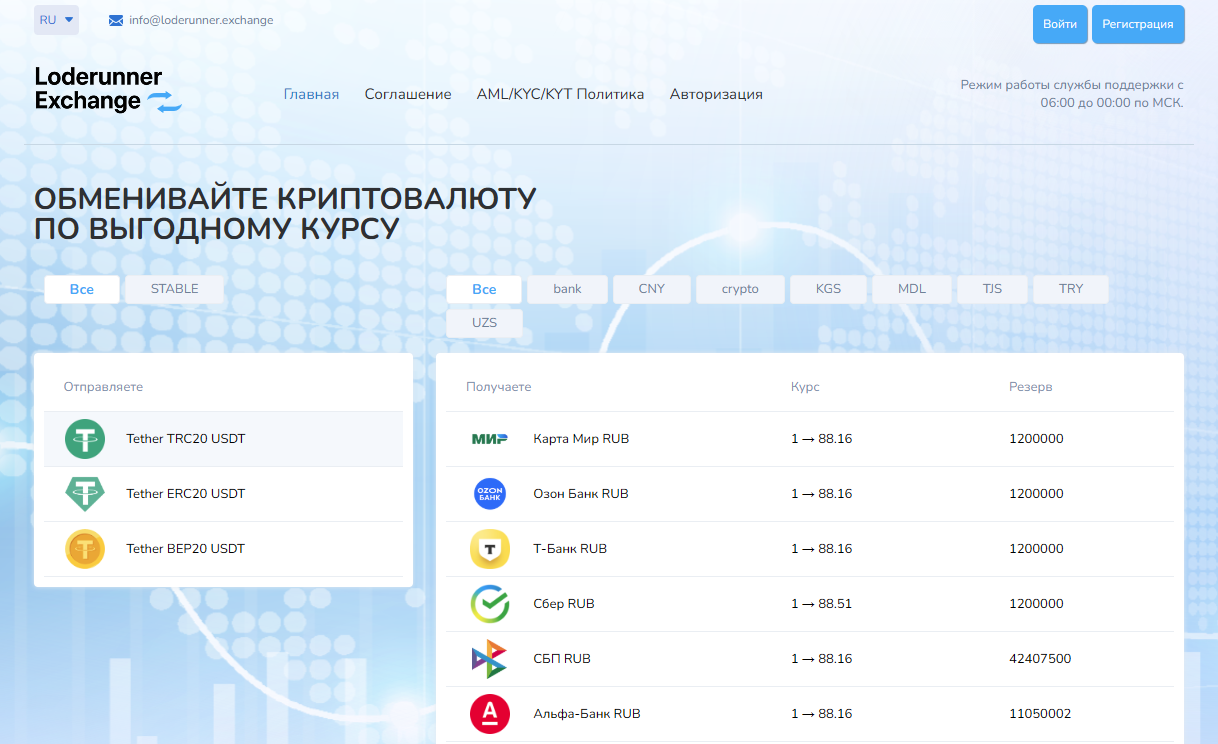Choose Т-Банк RUB
The height and width of the screenshot is (744, 1218).
570,549
